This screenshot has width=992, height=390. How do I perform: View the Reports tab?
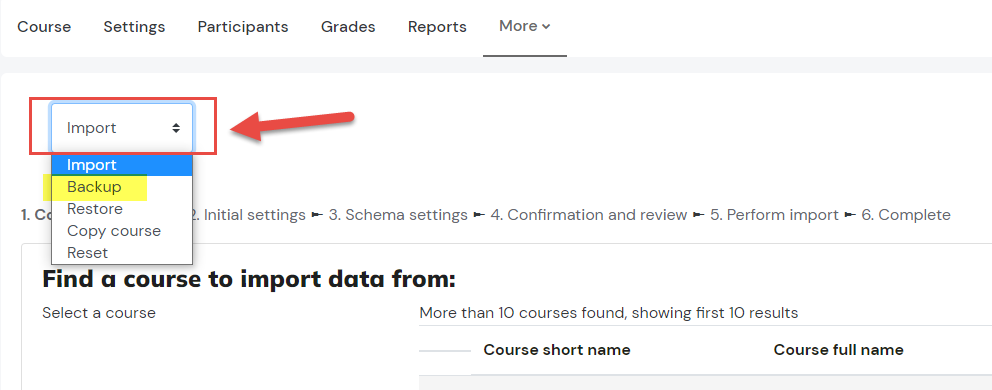pos(437,27)
